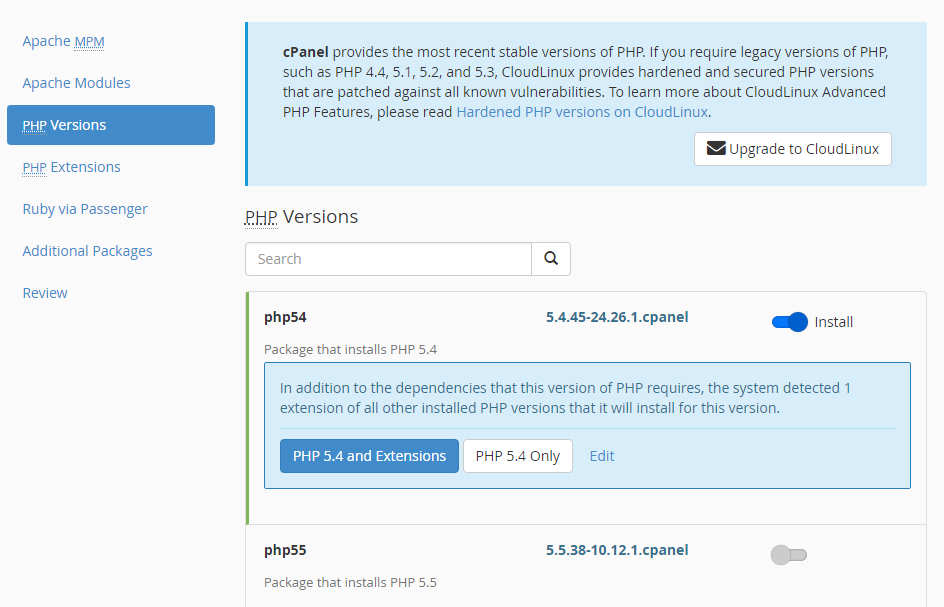944x607 pixels.
Task: Choose PHP 5.4 Only option
Action: pos(518,456)
